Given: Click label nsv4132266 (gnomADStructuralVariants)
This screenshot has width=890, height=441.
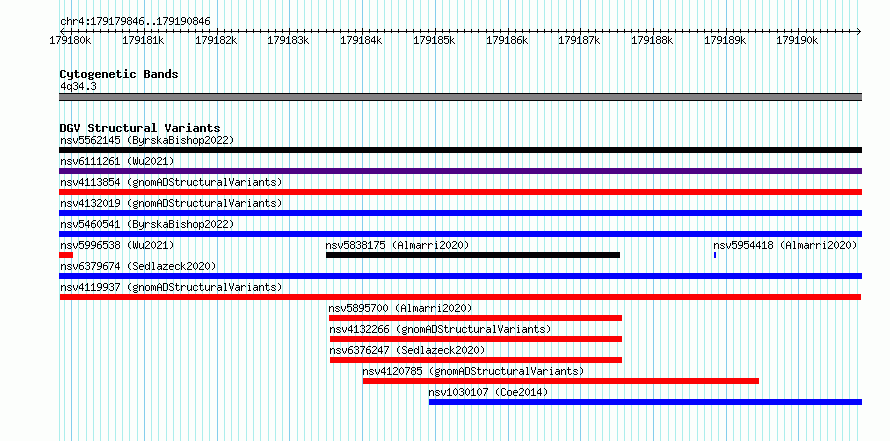Looking at the screenshot, I should pos(440,329).
